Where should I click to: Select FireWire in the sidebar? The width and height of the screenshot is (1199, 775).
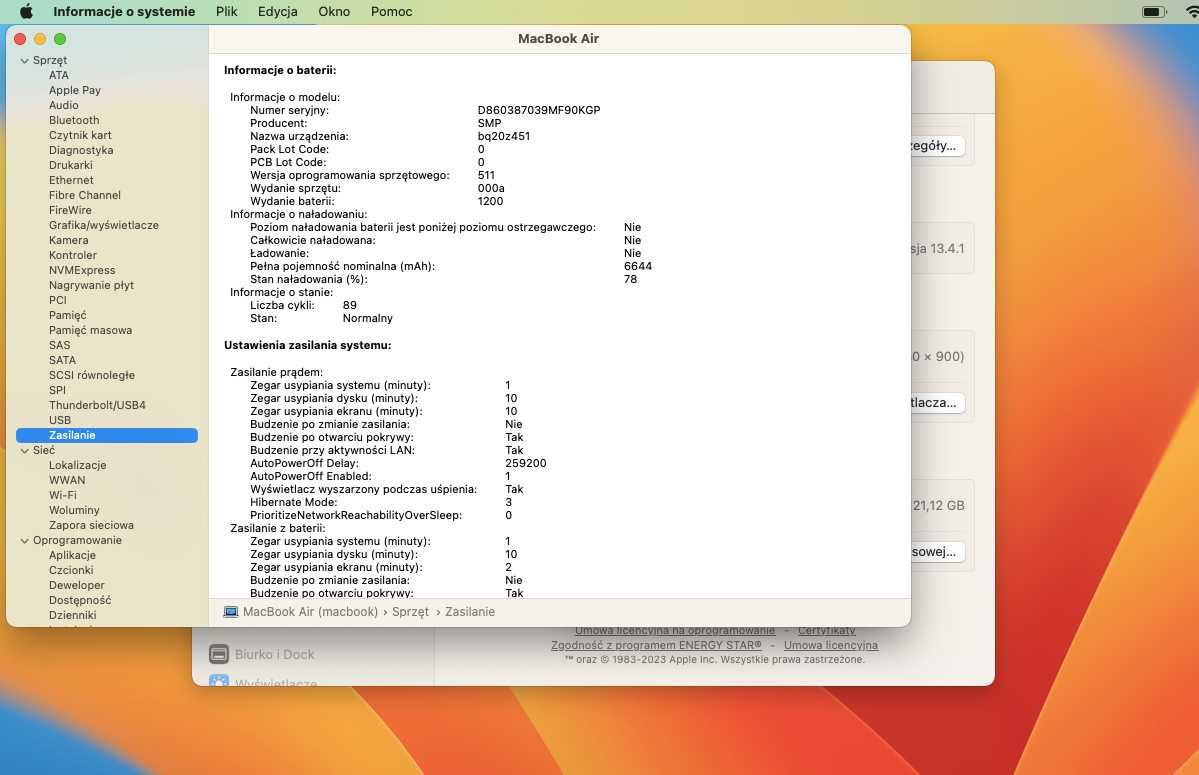coord(70,210)
